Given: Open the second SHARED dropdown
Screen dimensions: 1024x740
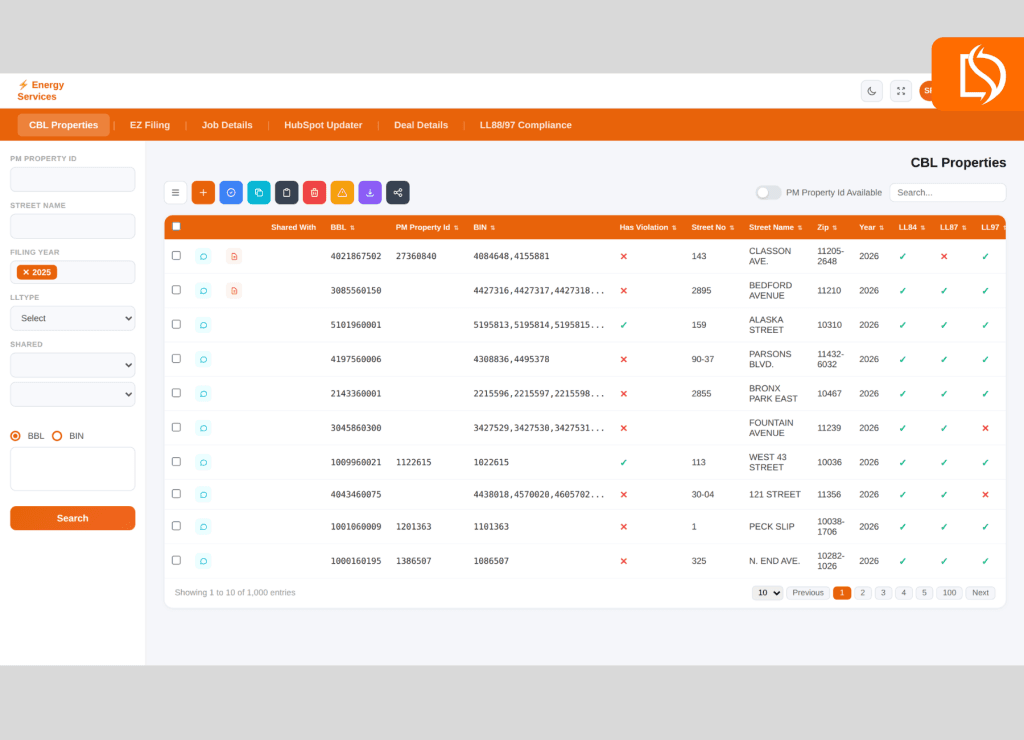Looking at the screenshot, I should (72, 394).
